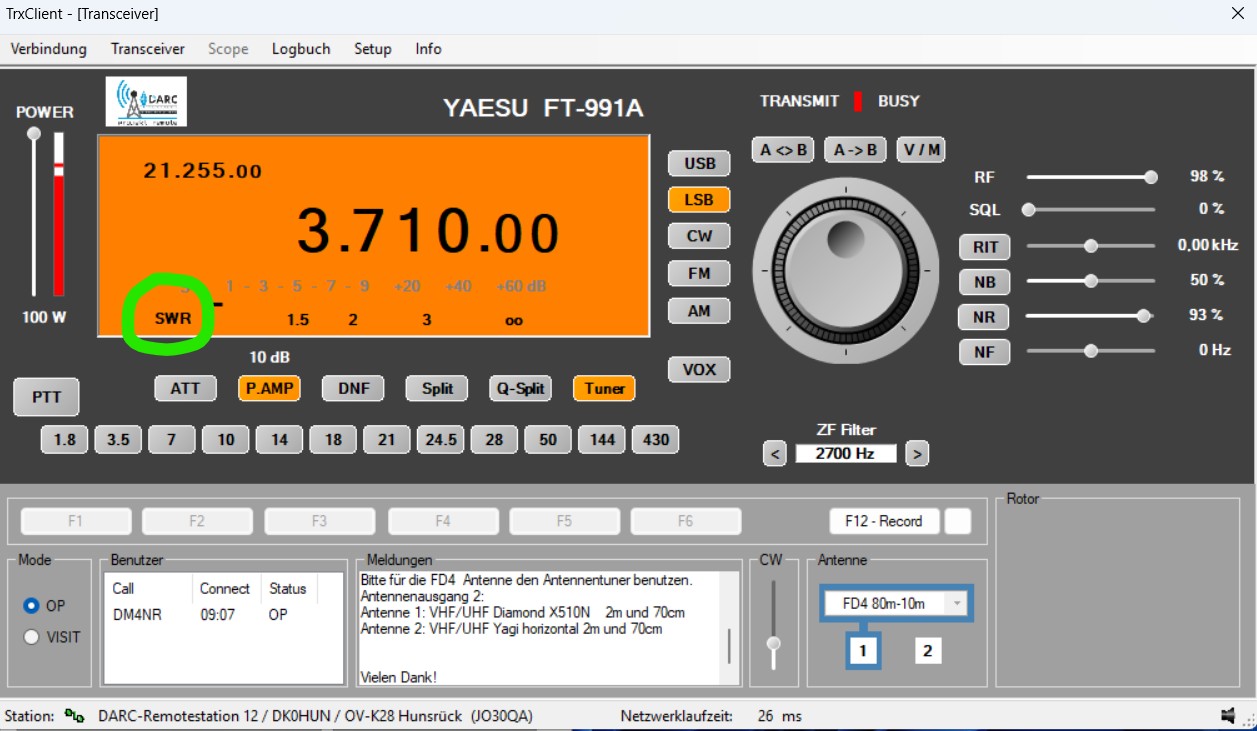The image size is (1257, 731).
Task: Adjust the NR level slider
Action: [x=1092, y=315]
